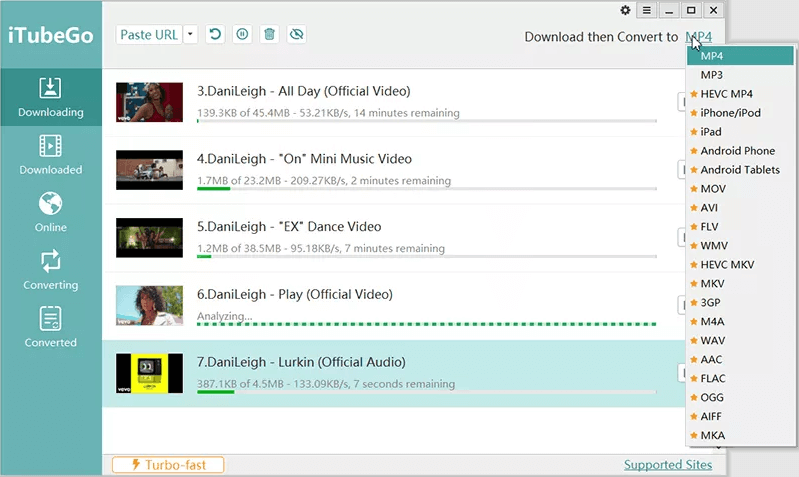Choose AIFF audio format
The width and height of the screenshot is (799, 477).
pyautogui.click(x=740, y=416)
